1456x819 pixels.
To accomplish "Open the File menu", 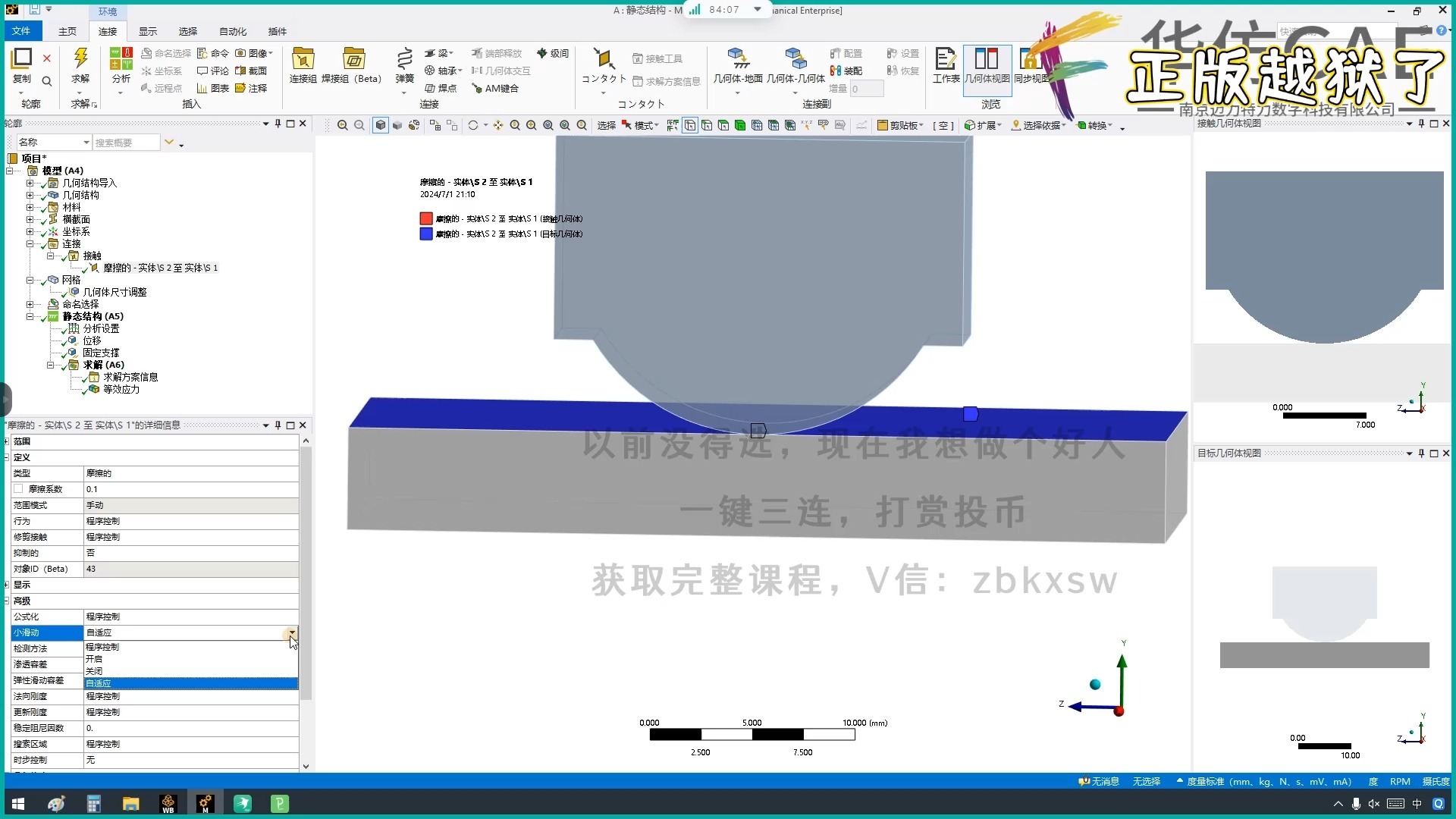I will pyautogui.click(x=21, y=31).
